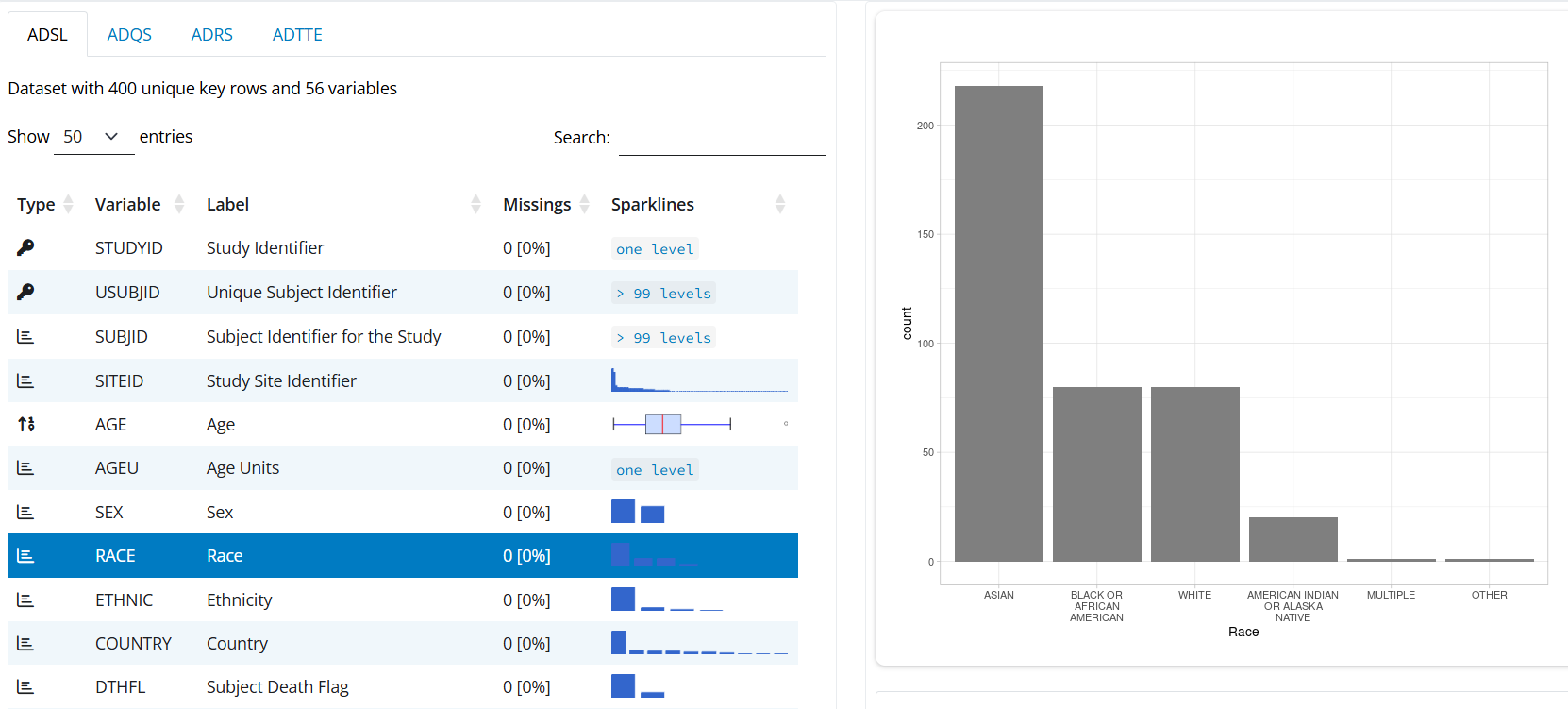Click the AGE boxplot sparkline
Viewport: 1568px width, 709px height.
672,425
